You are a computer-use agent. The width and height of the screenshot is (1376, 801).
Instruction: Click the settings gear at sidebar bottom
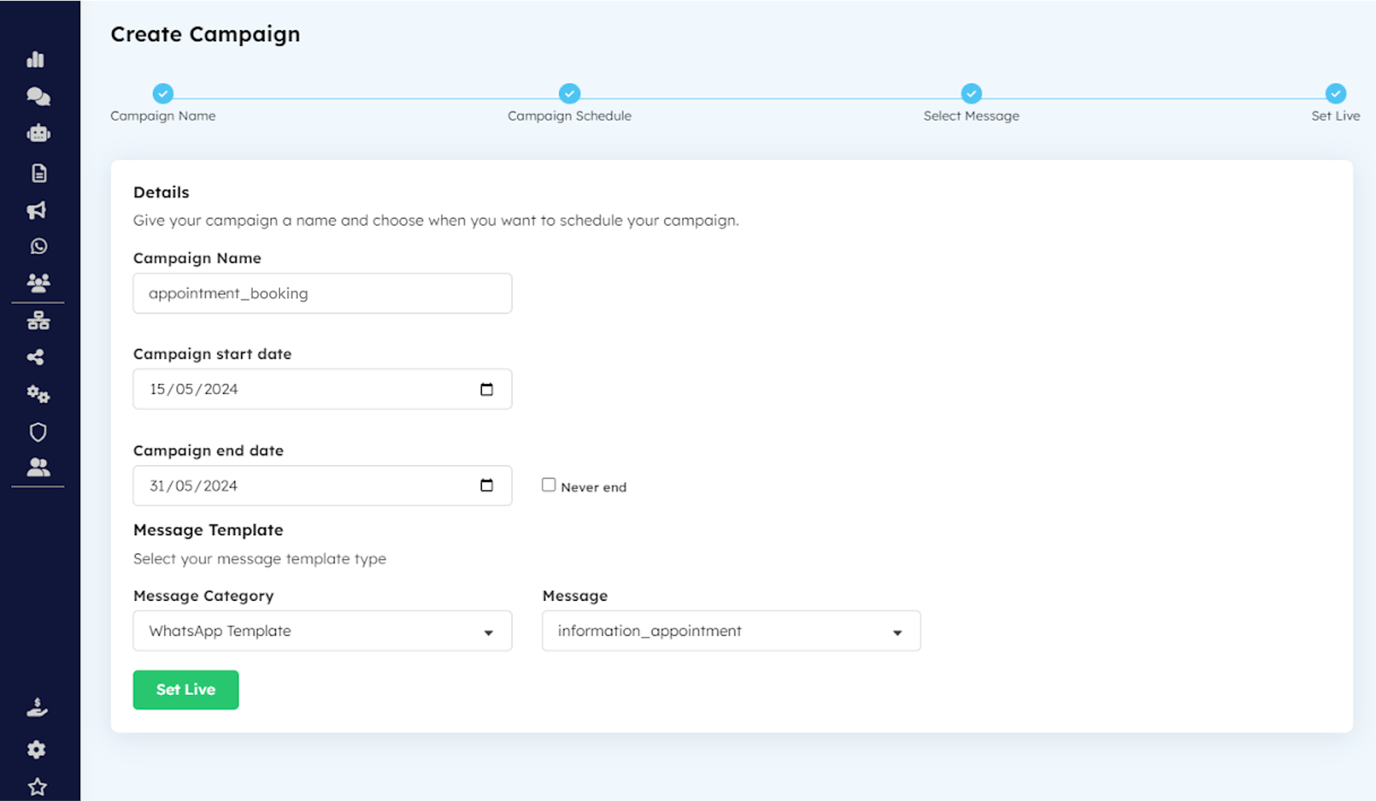pos(37,748)
